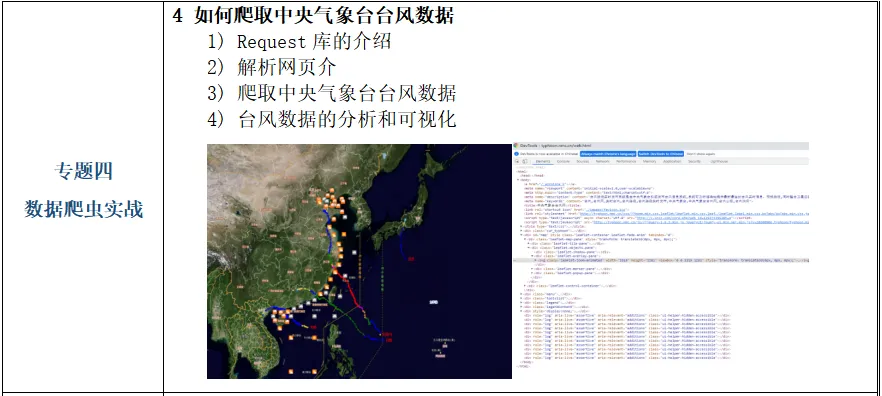Select the meta name viewport row
This screenshot has width=882, height=396.
(588, 188)
